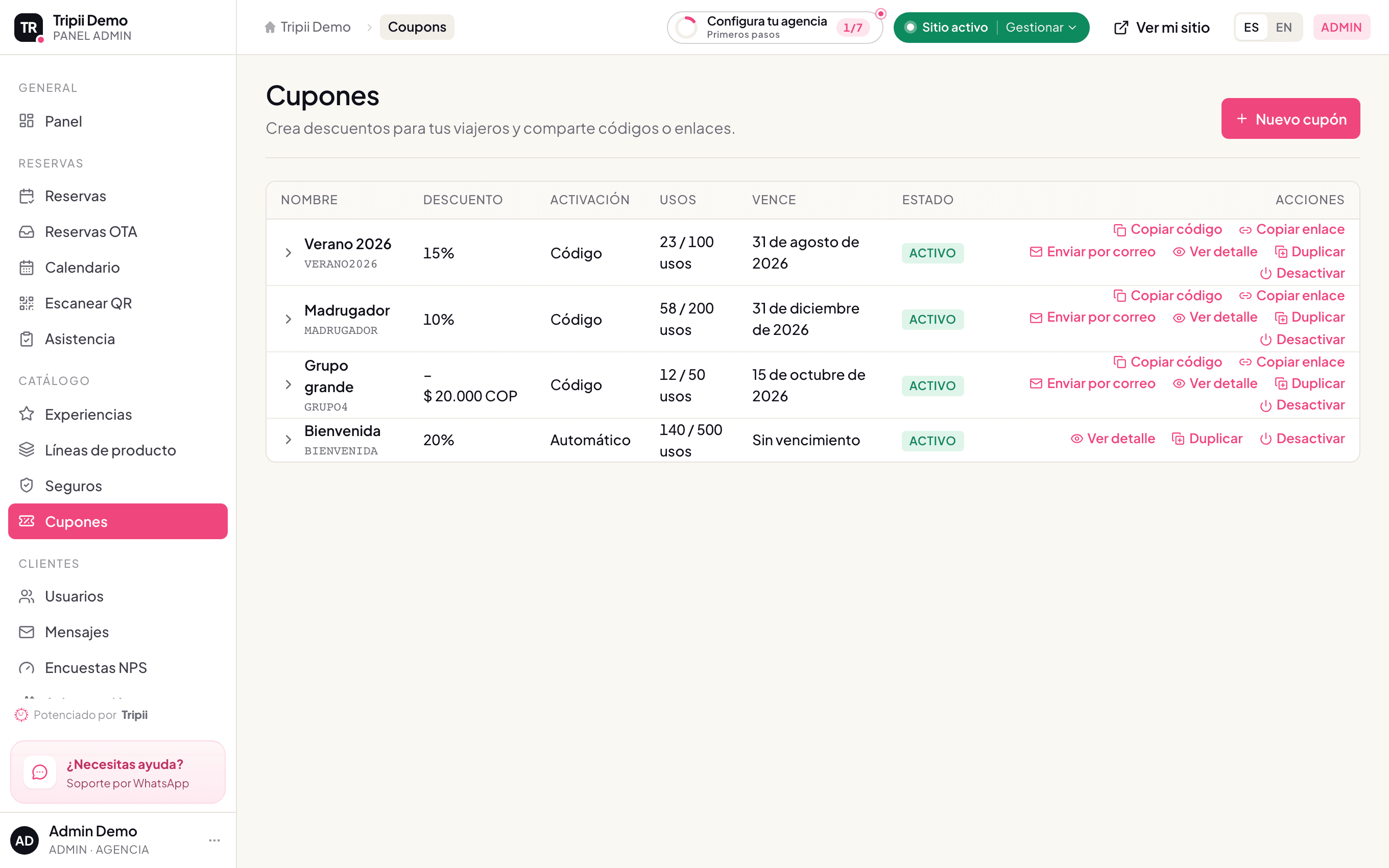Viewport: 1389px width, 868px height.
Task: Switch language to ES
Action: click(1251, 27)
